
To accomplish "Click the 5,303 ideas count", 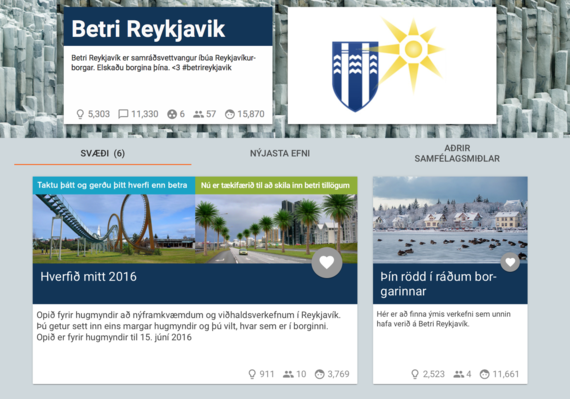I will (99, 114).
